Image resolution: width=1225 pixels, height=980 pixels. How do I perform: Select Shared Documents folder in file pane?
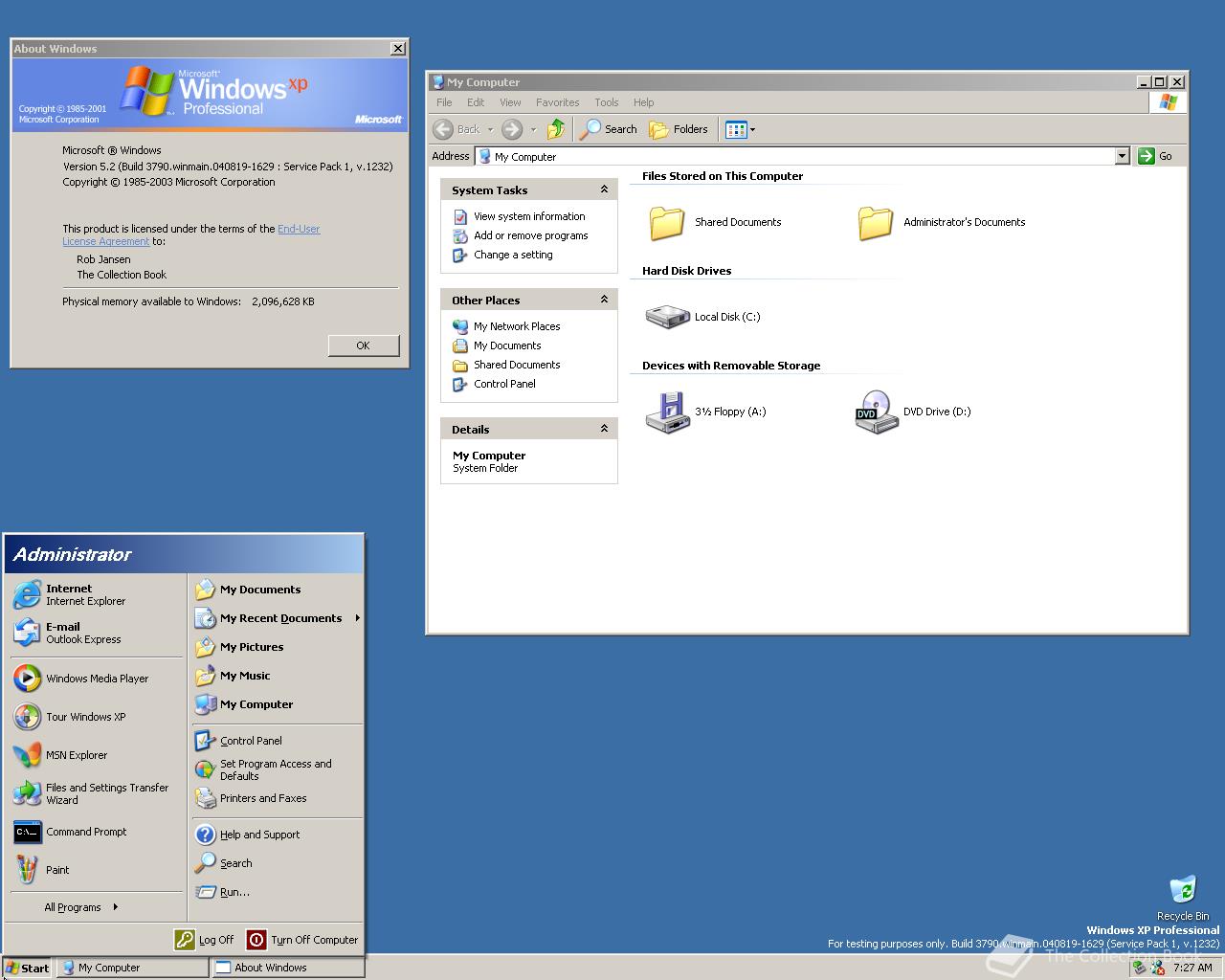714,222
